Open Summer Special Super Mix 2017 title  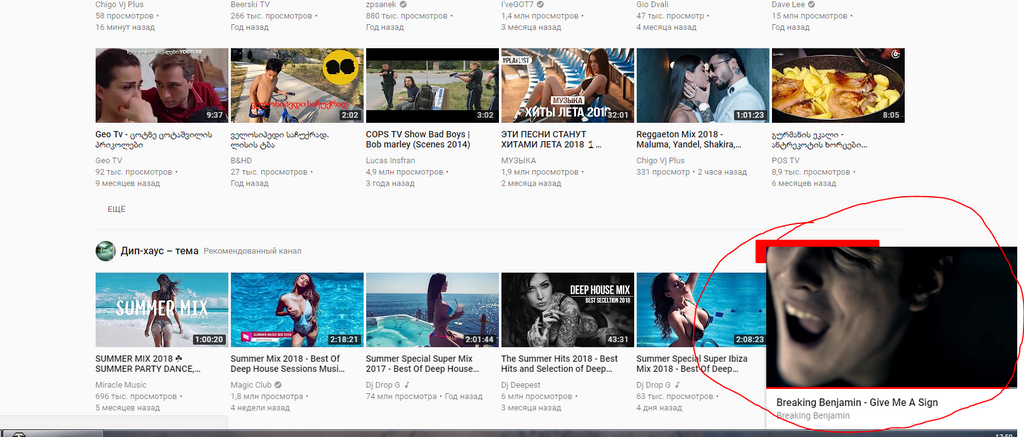point(430,363)
